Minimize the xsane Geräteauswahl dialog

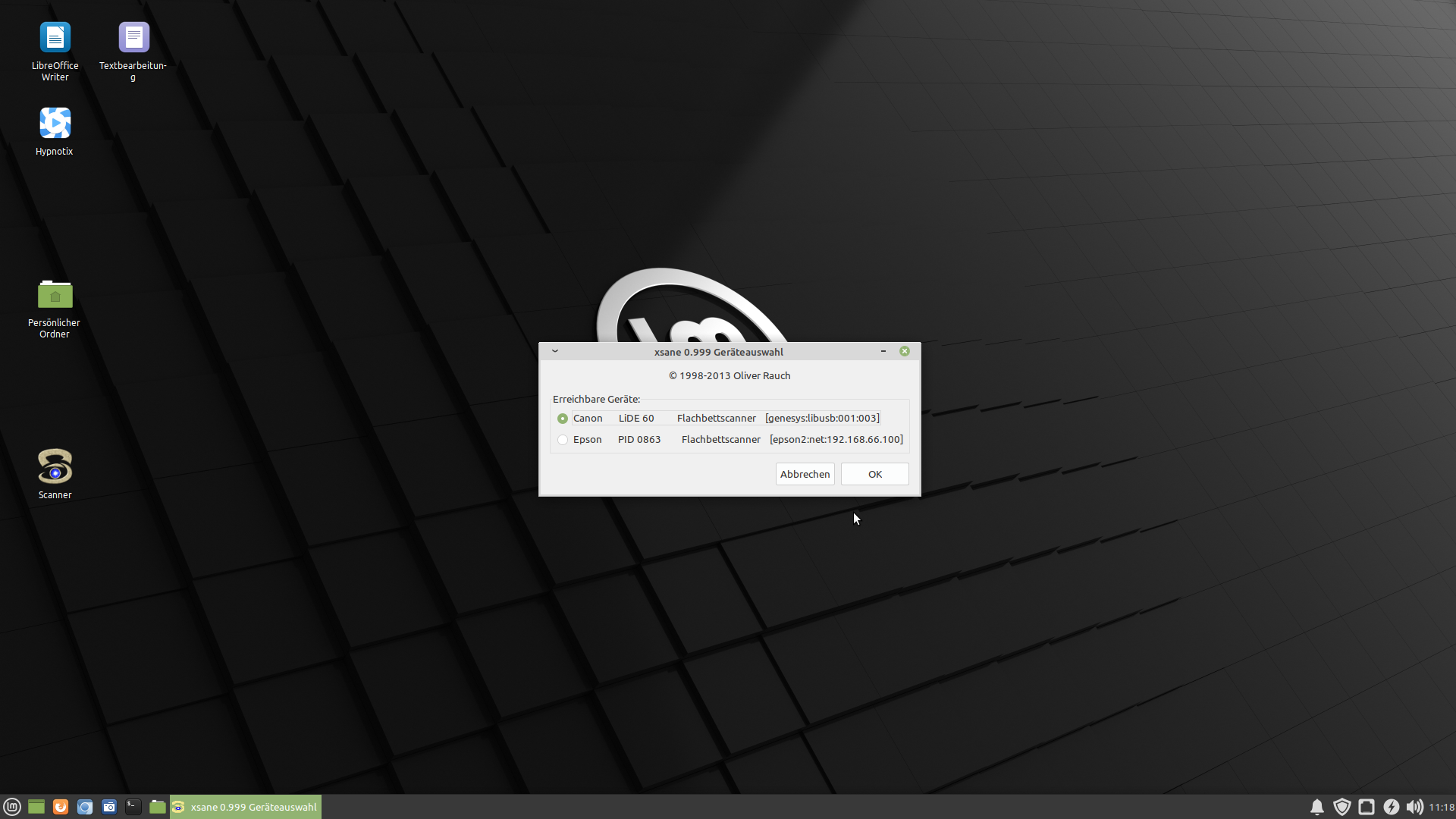coord(883,351)
